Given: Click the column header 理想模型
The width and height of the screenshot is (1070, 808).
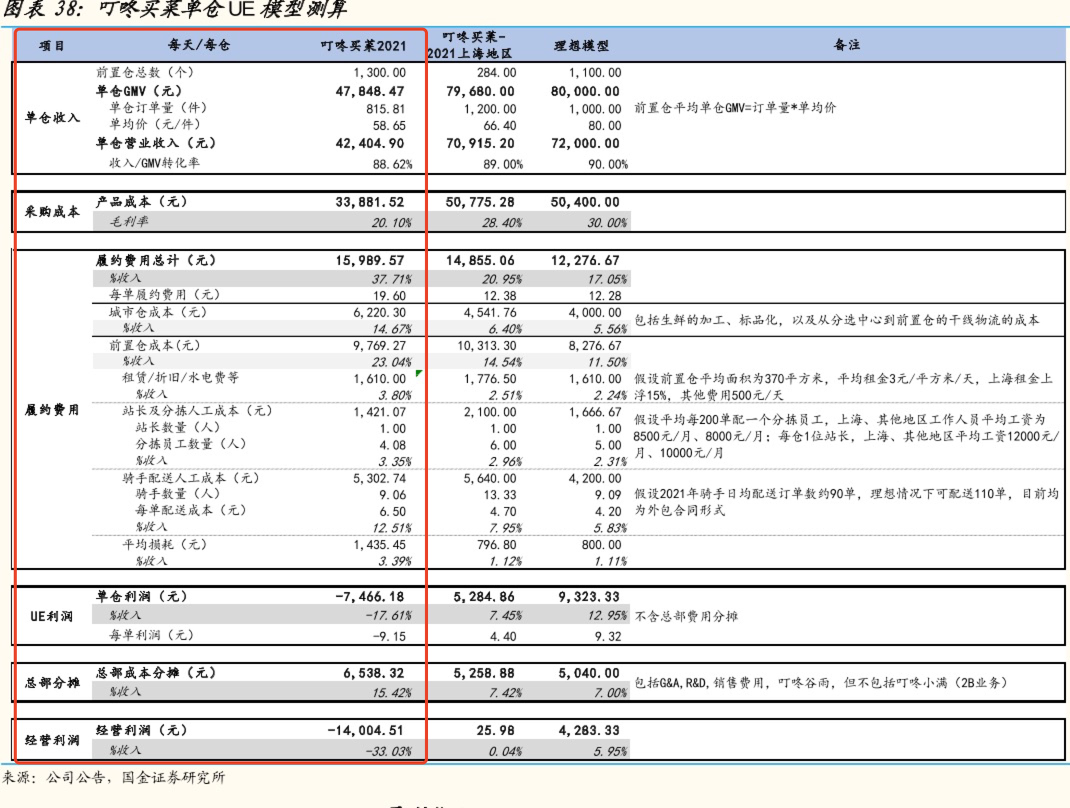Looking at the screenshot, I should coord(581,46).
